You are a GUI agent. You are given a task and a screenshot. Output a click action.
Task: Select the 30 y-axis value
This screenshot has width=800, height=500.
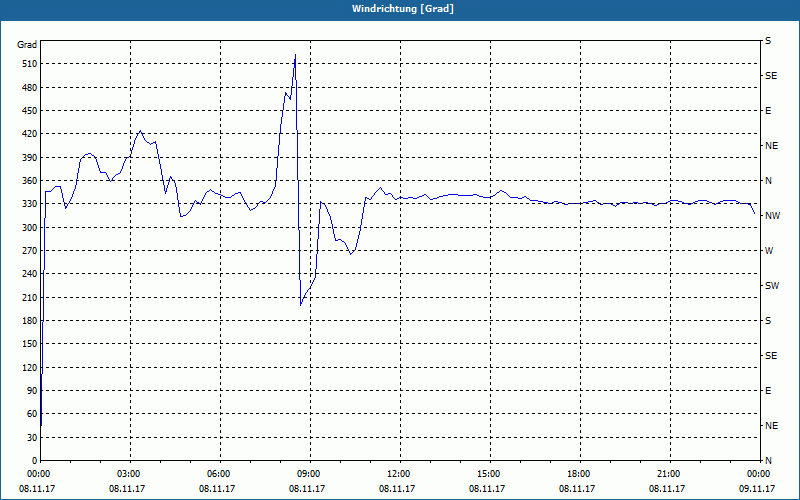coord(33,438)
